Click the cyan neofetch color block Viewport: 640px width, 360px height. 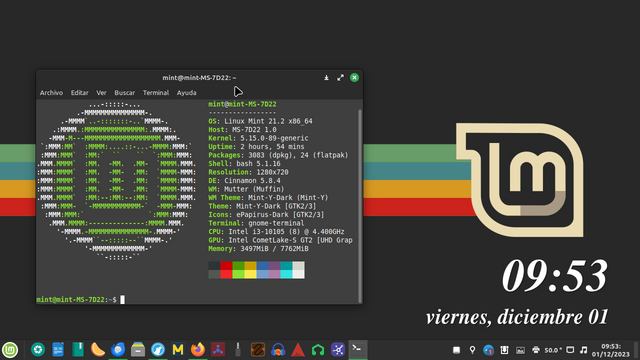286,274
